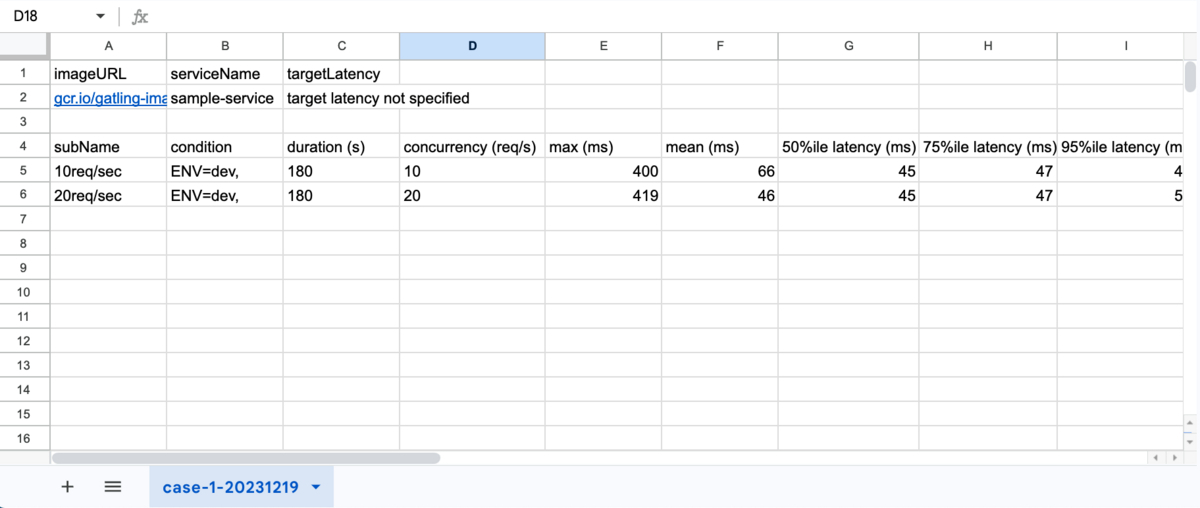This screenshot has height=508, width=1200.
Task: Click into the formula bar input
Action: coord(600,17)
